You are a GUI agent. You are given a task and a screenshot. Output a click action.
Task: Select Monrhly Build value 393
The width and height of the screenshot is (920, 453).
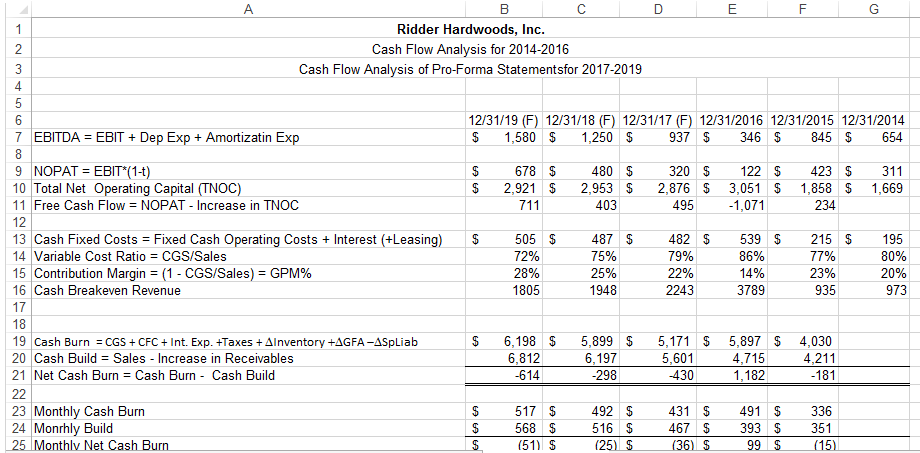pos(731,428)
